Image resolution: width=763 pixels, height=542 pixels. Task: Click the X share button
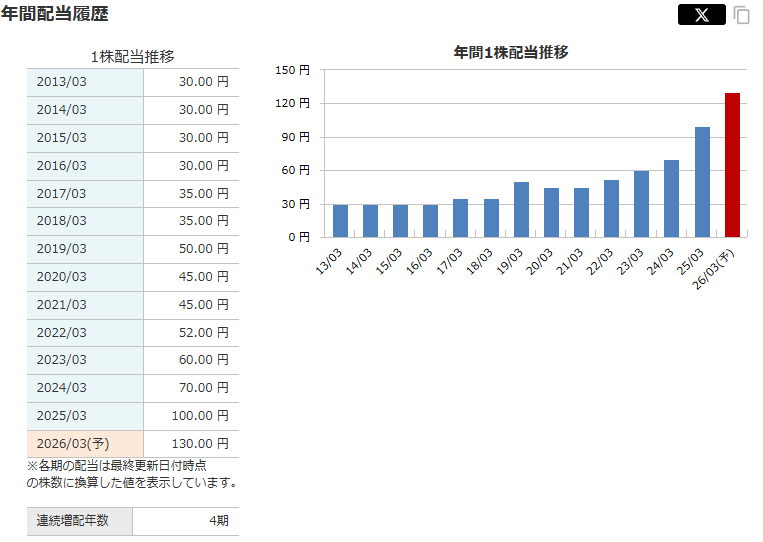(701, 15)
